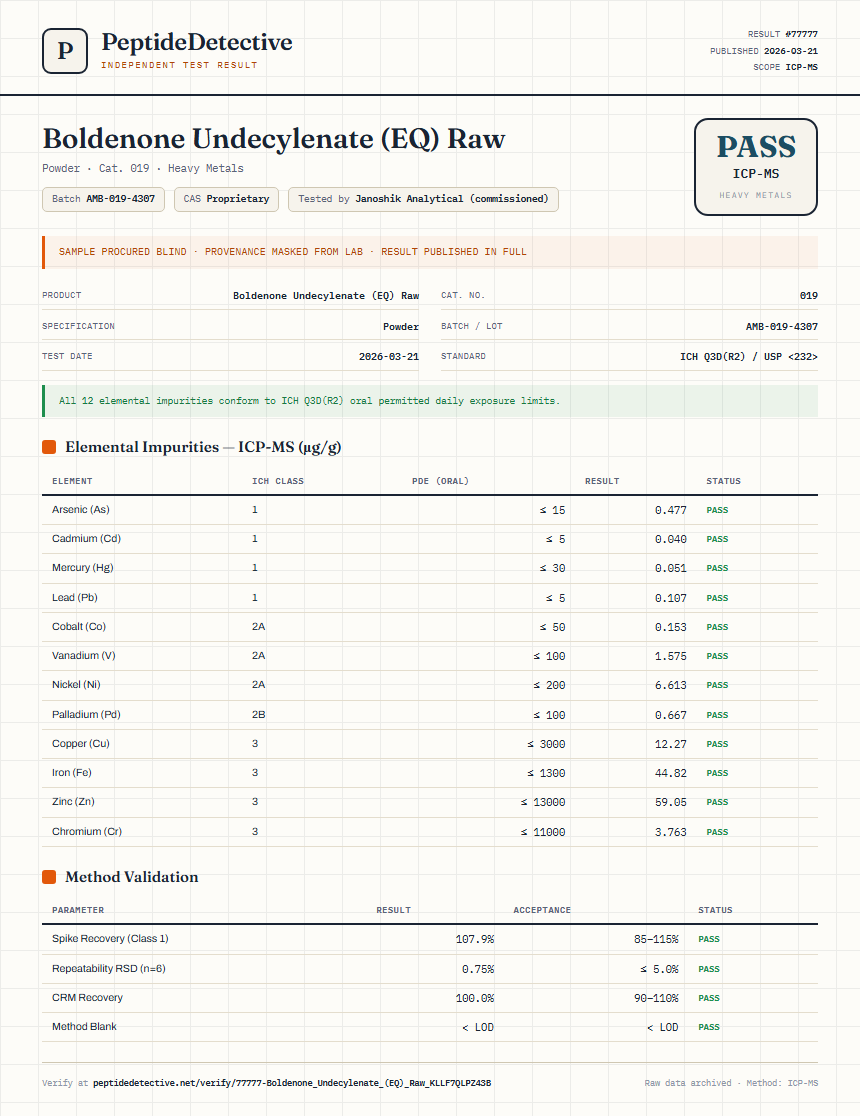Screen dimensions: 860x1116
Task: Click the Iron (Fe) row label
Action: 72,773
